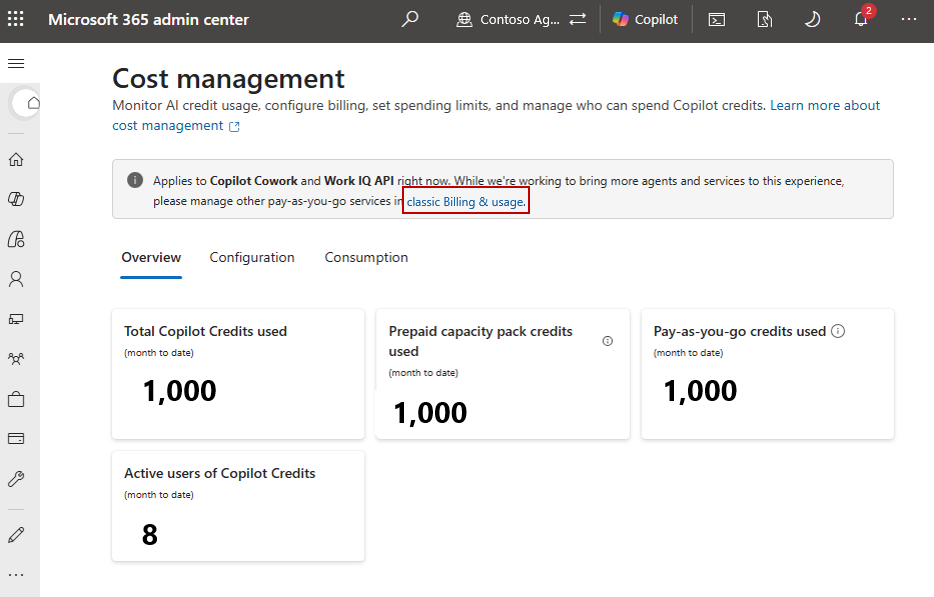Open Marketplace bag icon in sidebar
The width and height of the screenshot is (934, 597).
pyautogui.click(x=16, y=399)
